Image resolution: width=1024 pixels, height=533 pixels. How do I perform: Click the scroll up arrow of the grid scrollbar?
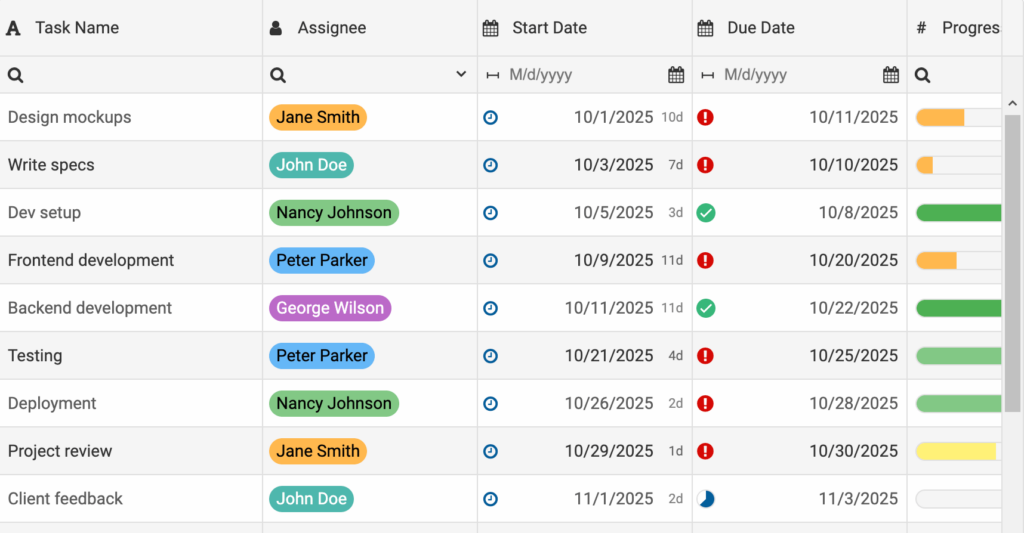pos(1012,103)
